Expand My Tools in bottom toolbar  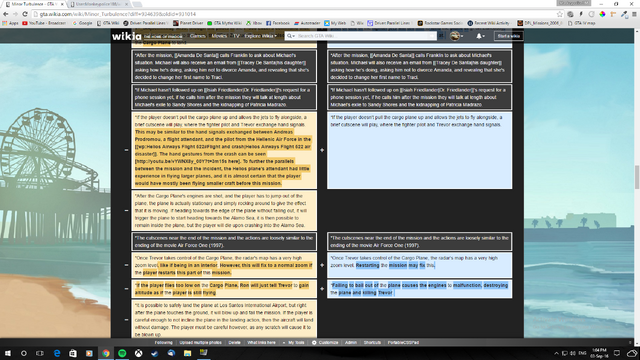294,342
